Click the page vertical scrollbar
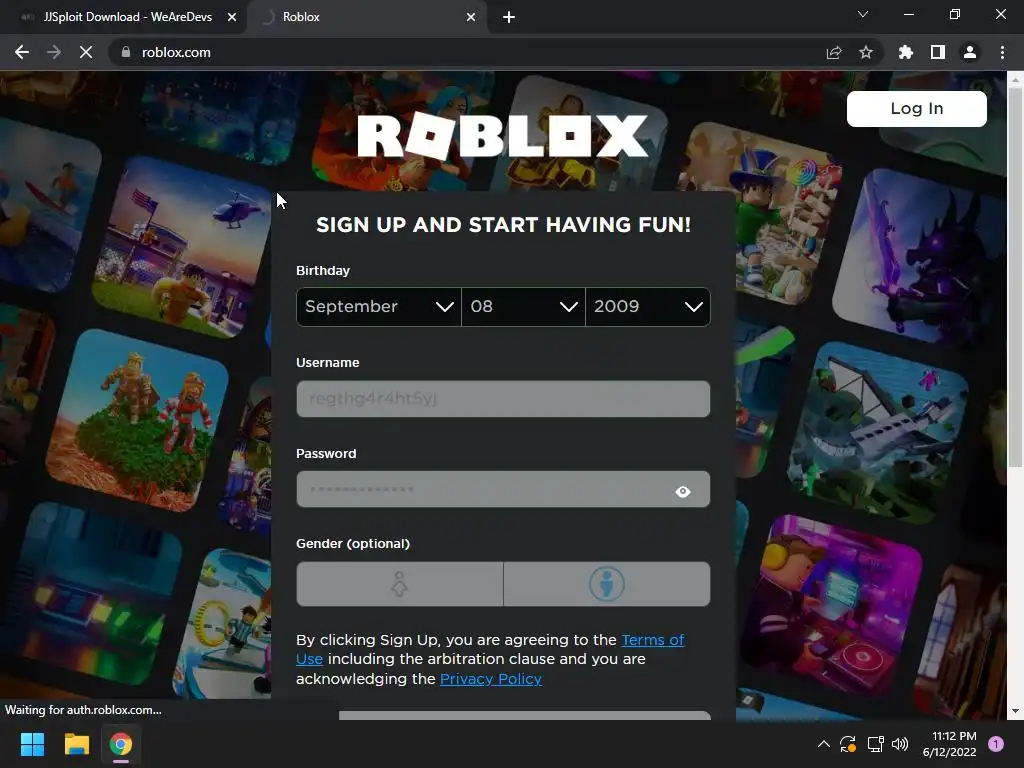This screenshot has width=1024, height=768. coord(1015,278)
